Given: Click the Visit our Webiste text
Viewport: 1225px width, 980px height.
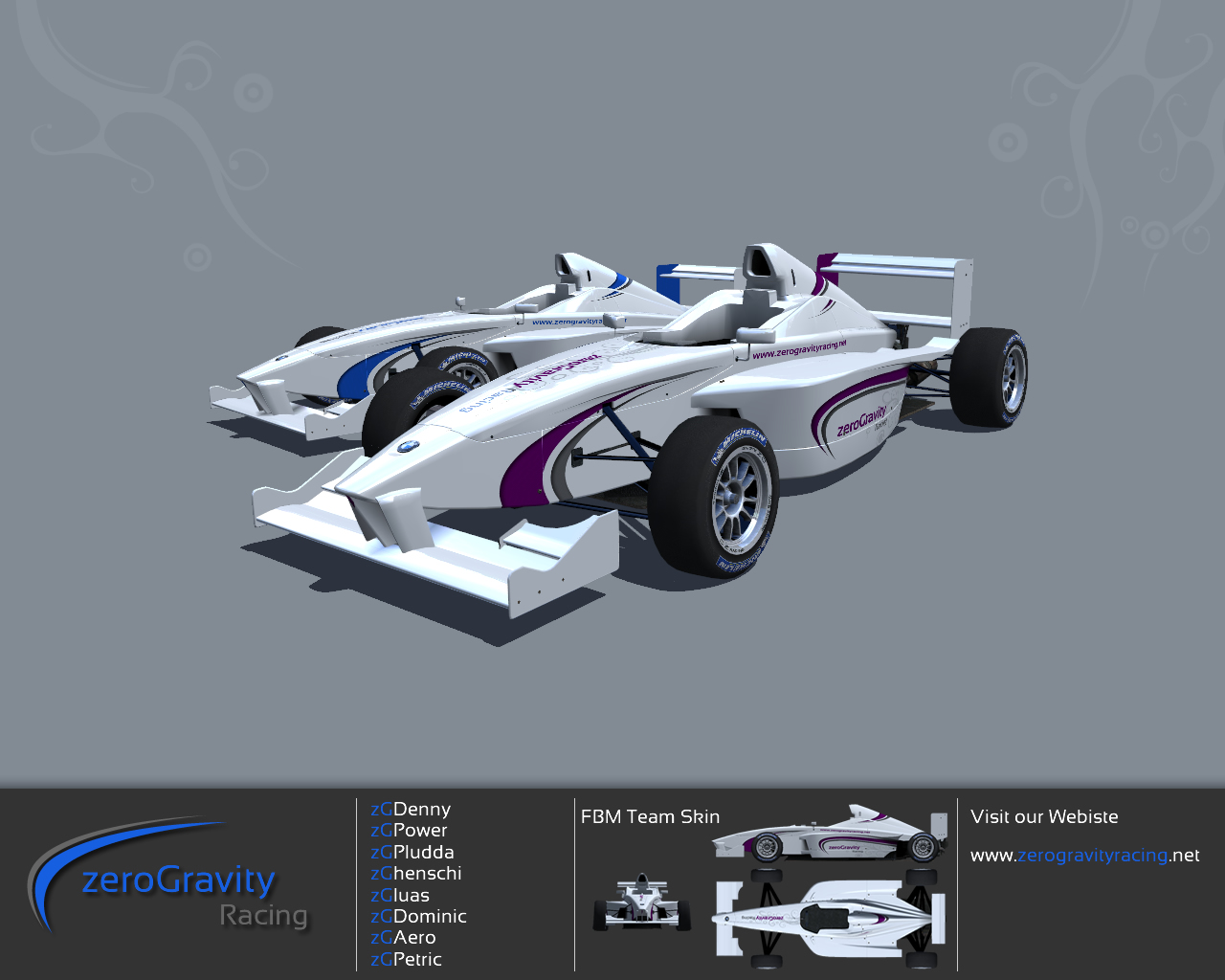Looking at the screenshot, I should [x=1044, y=816].
